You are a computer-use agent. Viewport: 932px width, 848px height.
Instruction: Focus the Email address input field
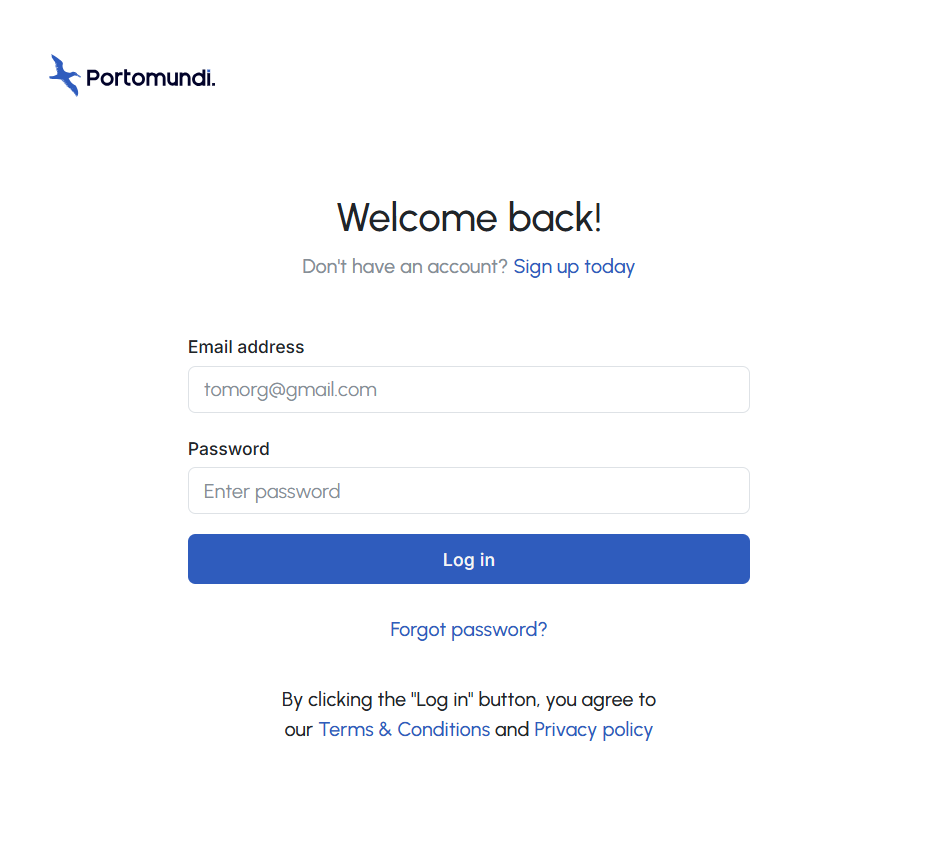click(468, 390)
